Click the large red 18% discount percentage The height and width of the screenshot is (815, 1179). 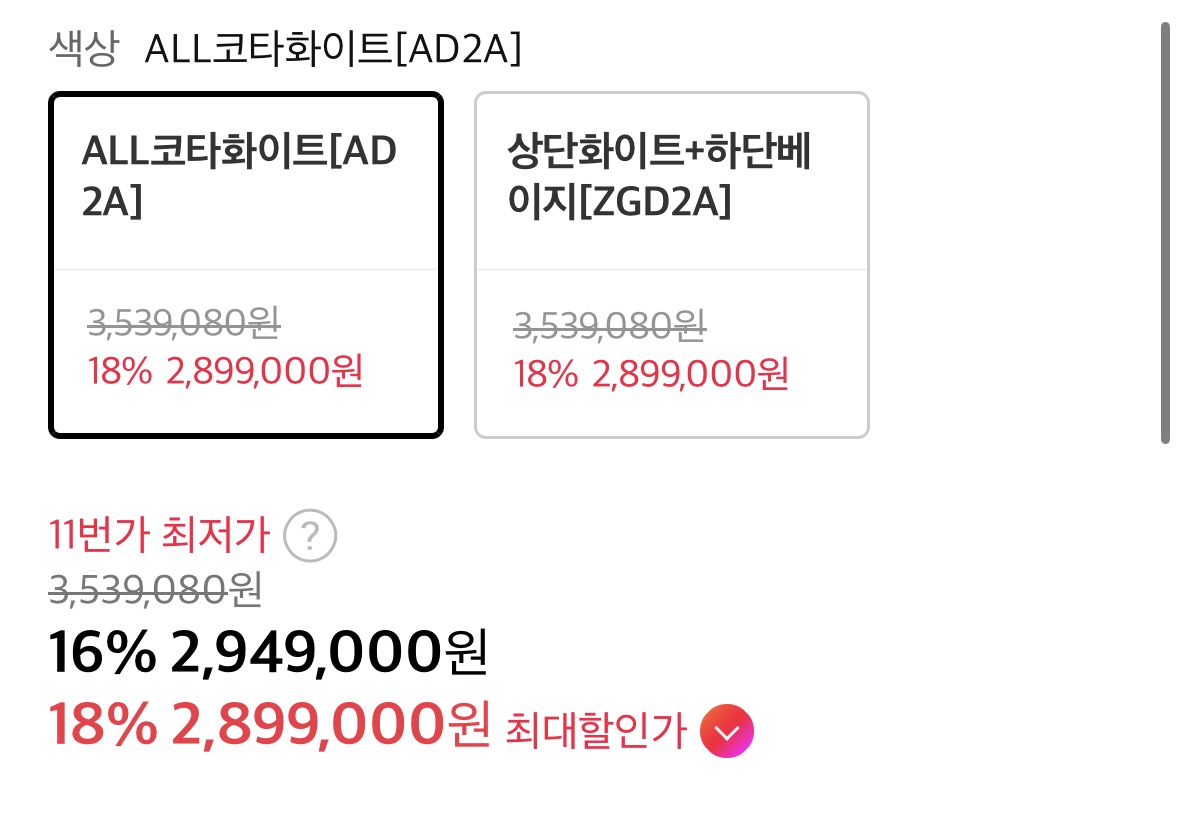point(103,725)
